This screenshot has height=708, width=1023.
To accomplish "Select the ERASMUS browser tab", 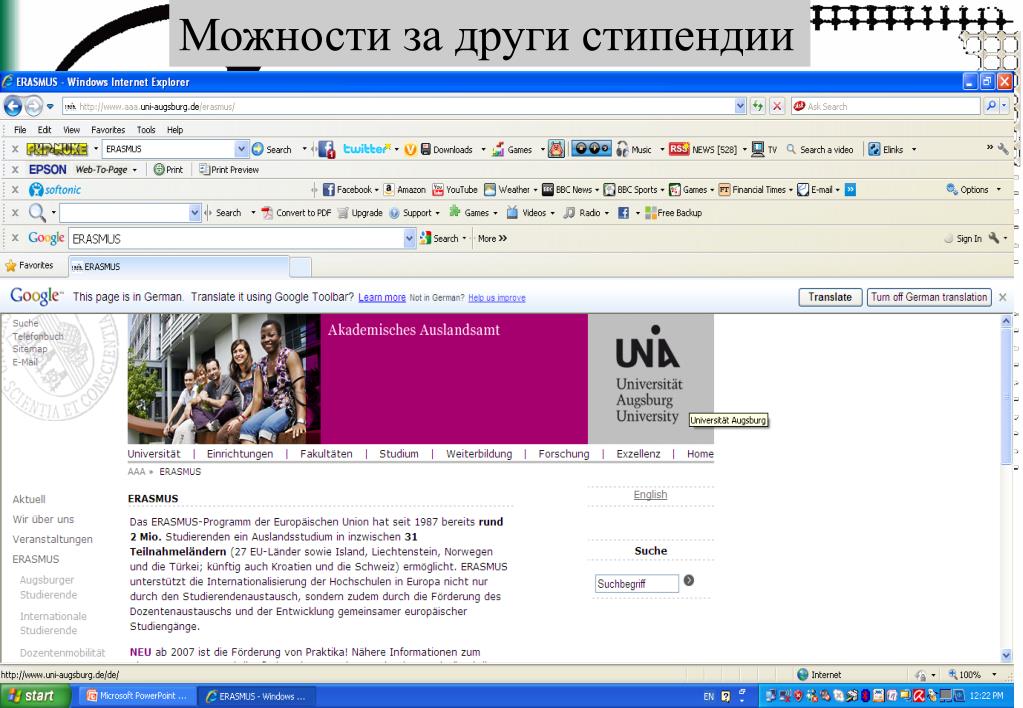I will click(x=178, y=266).
